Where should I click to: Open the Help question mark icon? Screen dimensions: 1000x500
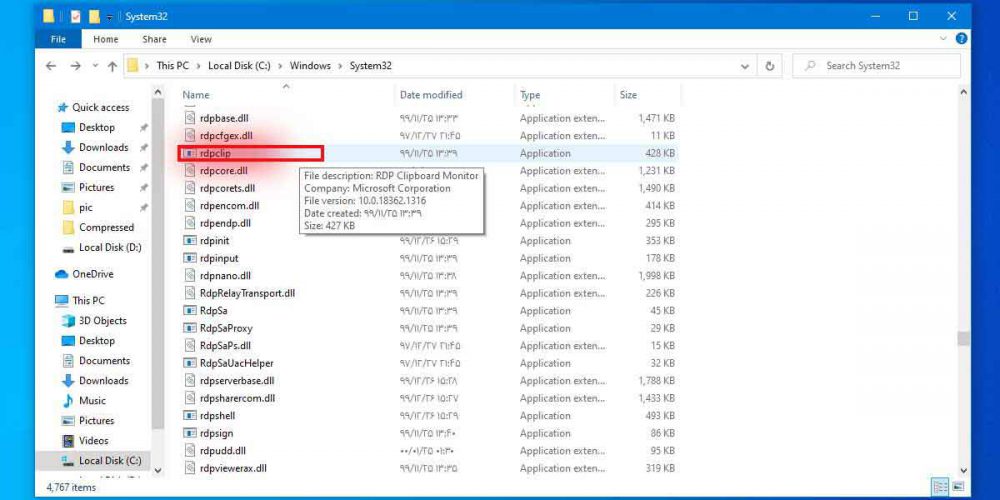coord(961,39)
